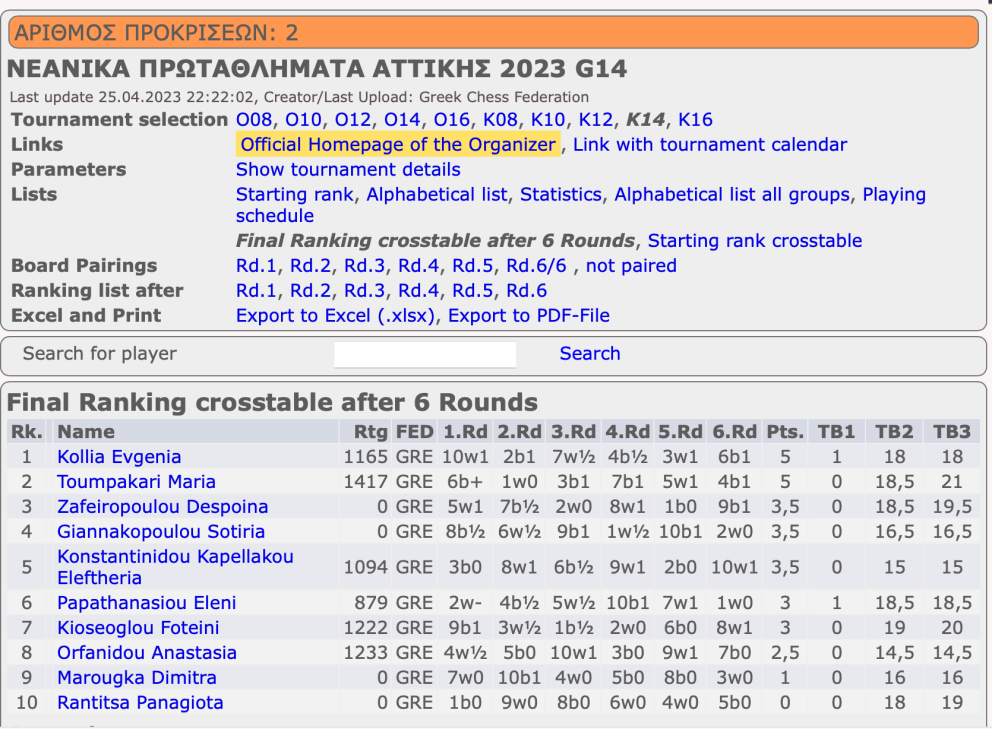
Task: Open the Starting rank list
Action: click(294, 194)
